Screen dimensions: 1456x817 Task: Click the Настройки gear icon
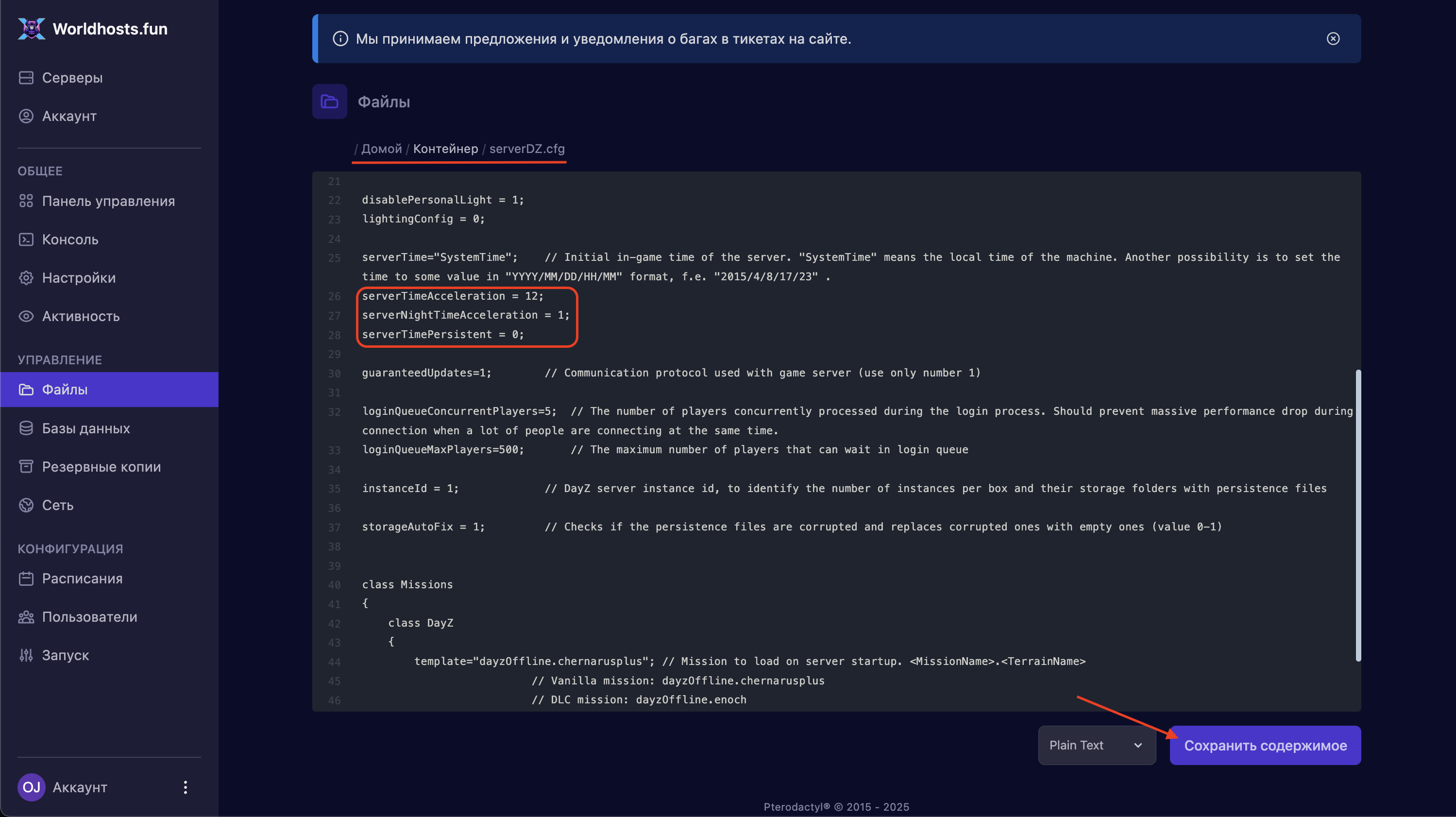click(x=26, y=278)
